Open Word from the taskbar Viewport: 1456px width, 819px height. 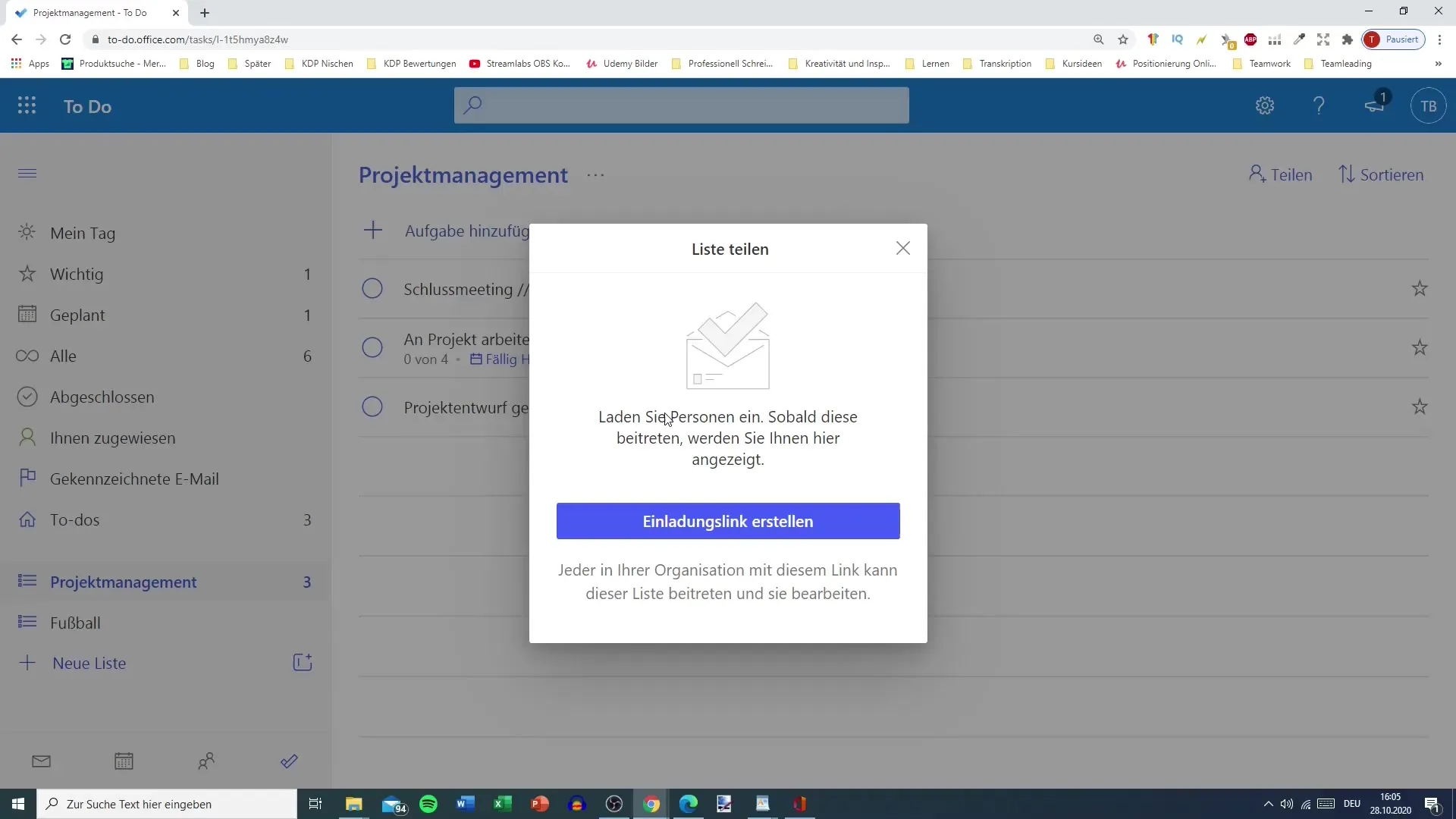pos(465,804)
